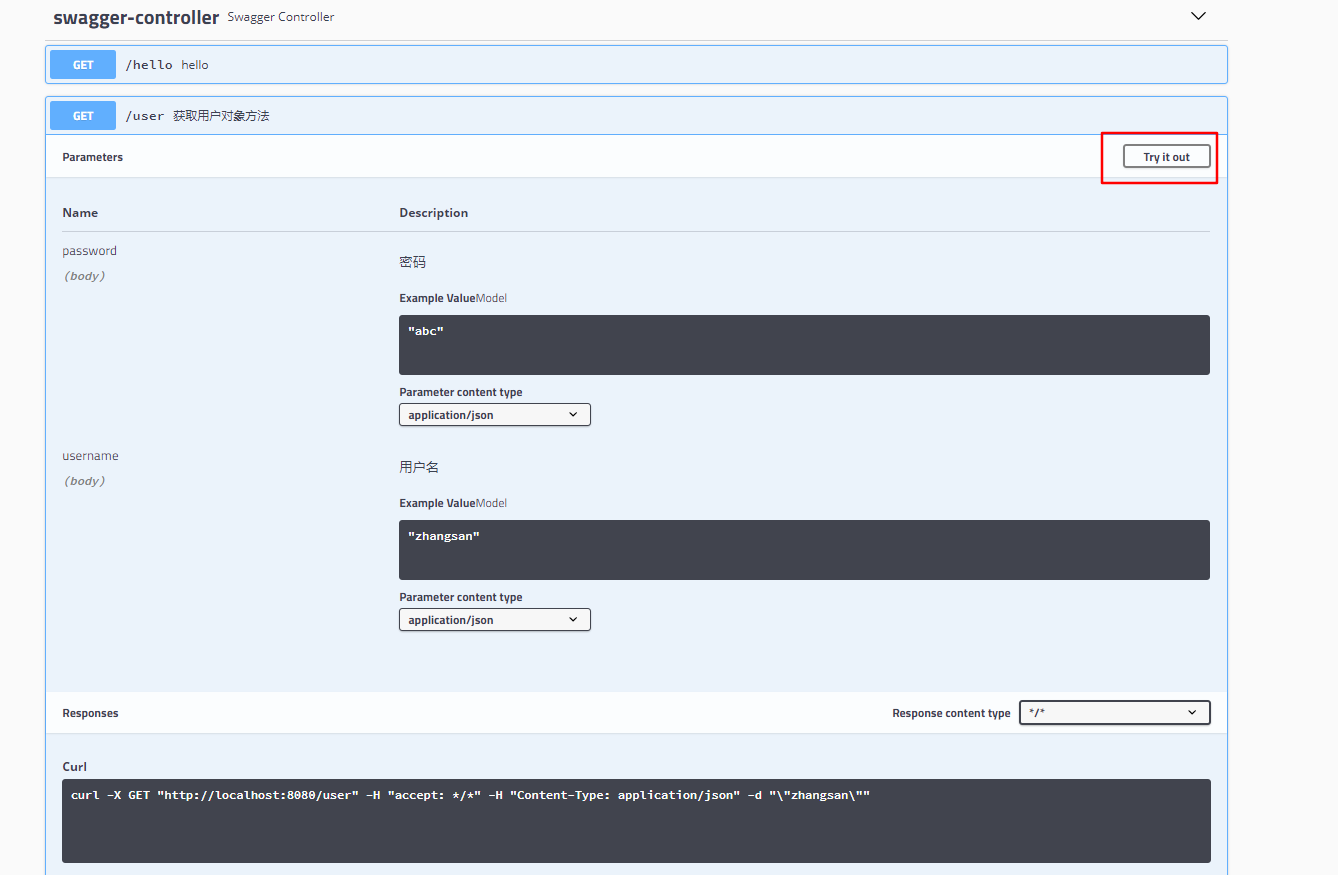Select Example Value tab for password
The width and height of the screenshot is (1338, 875).
(x=437, y=298)
